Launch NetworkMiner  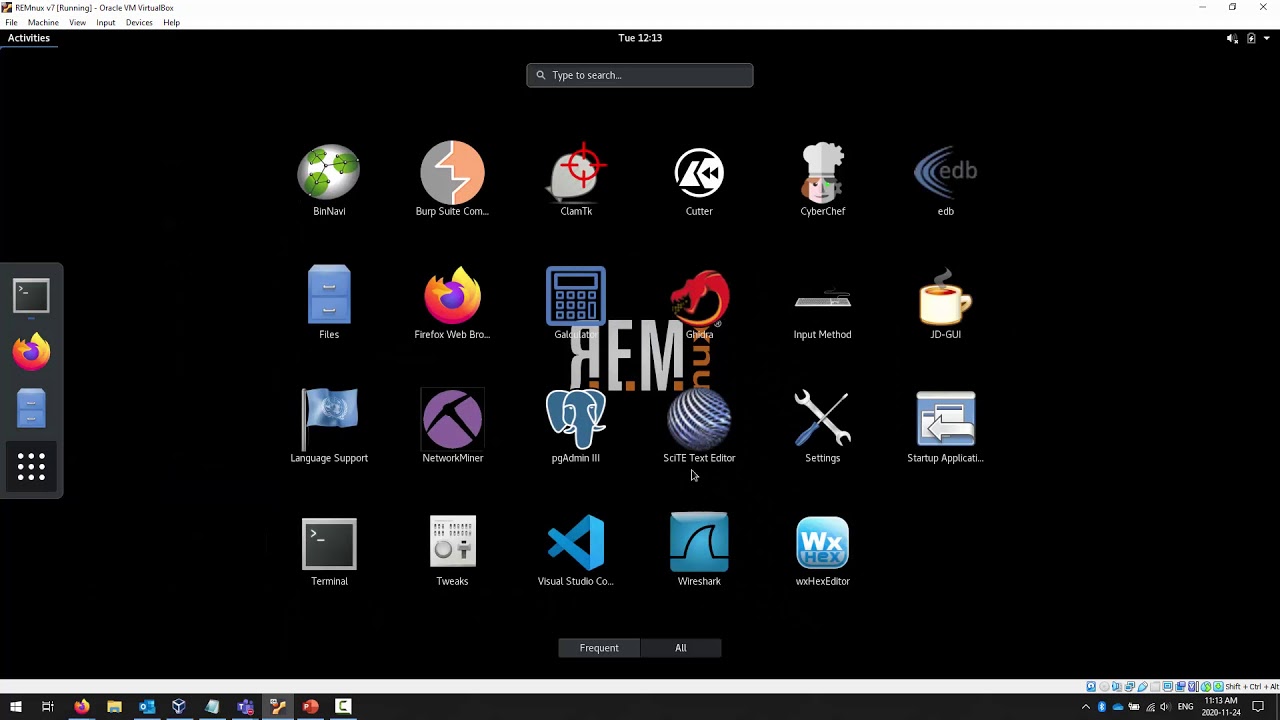click(452, 427)
